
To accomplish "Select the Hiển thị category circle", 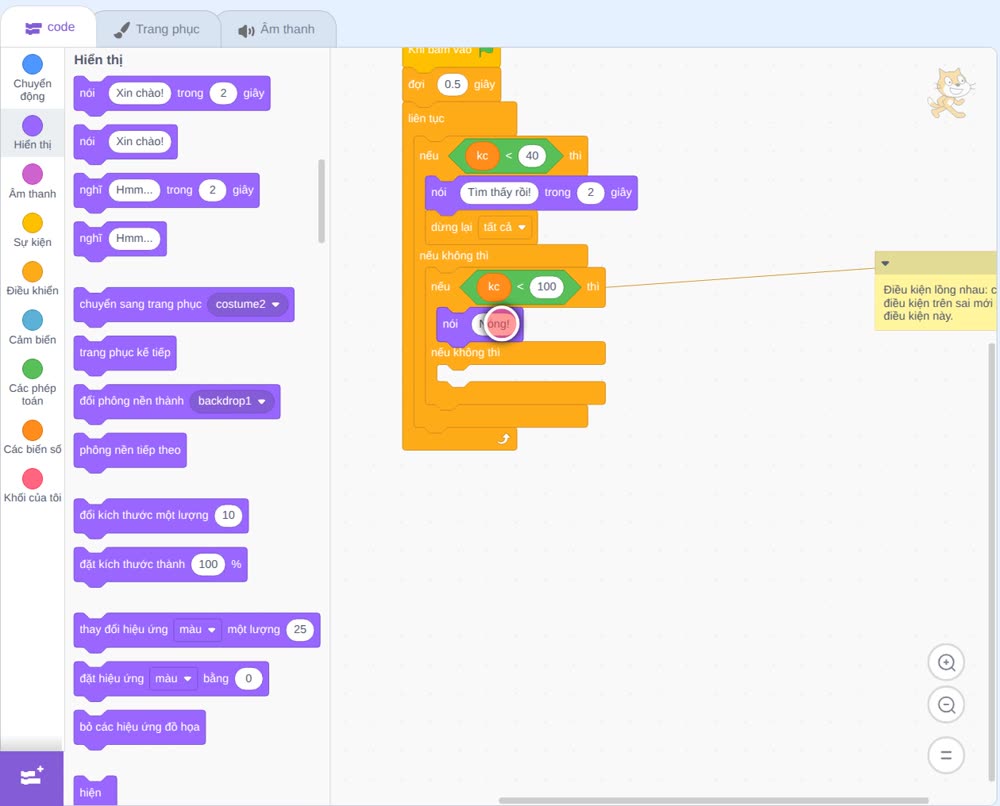I will (x=33, y=126).
